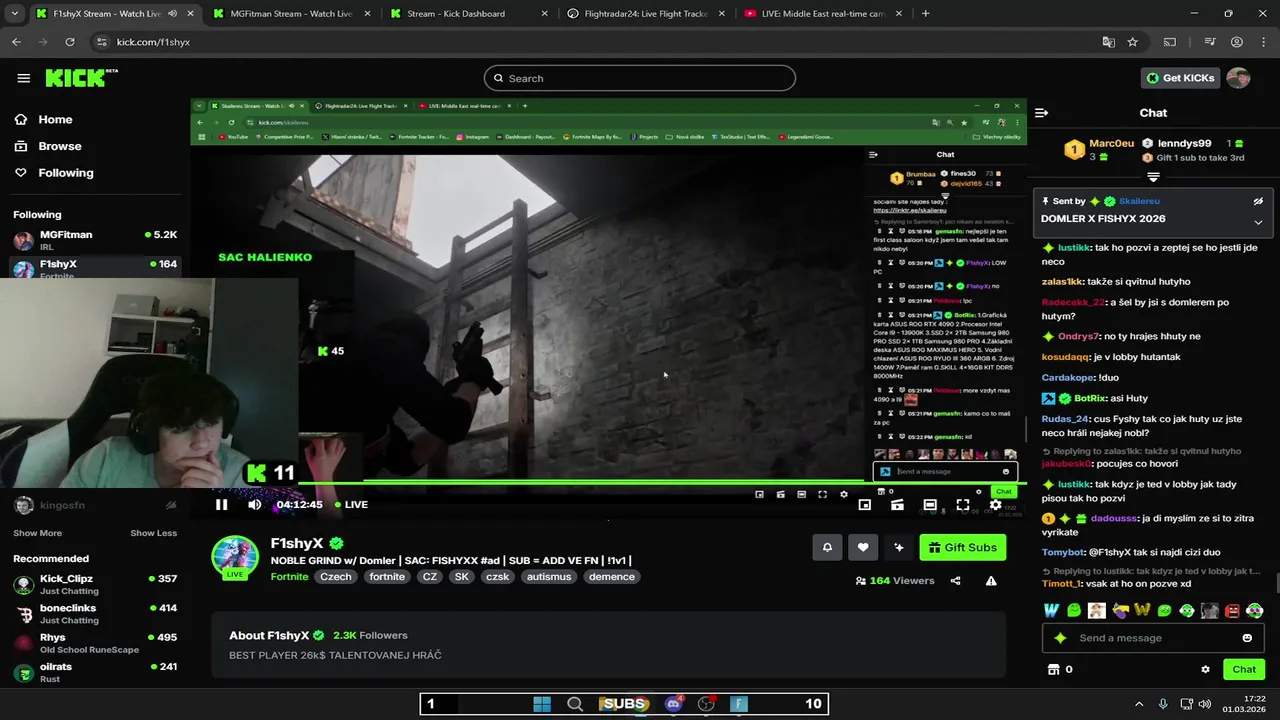This screenshot has width=1280, height=720.
Task: Click the Kick search box
Action: (x=640, y=78)
